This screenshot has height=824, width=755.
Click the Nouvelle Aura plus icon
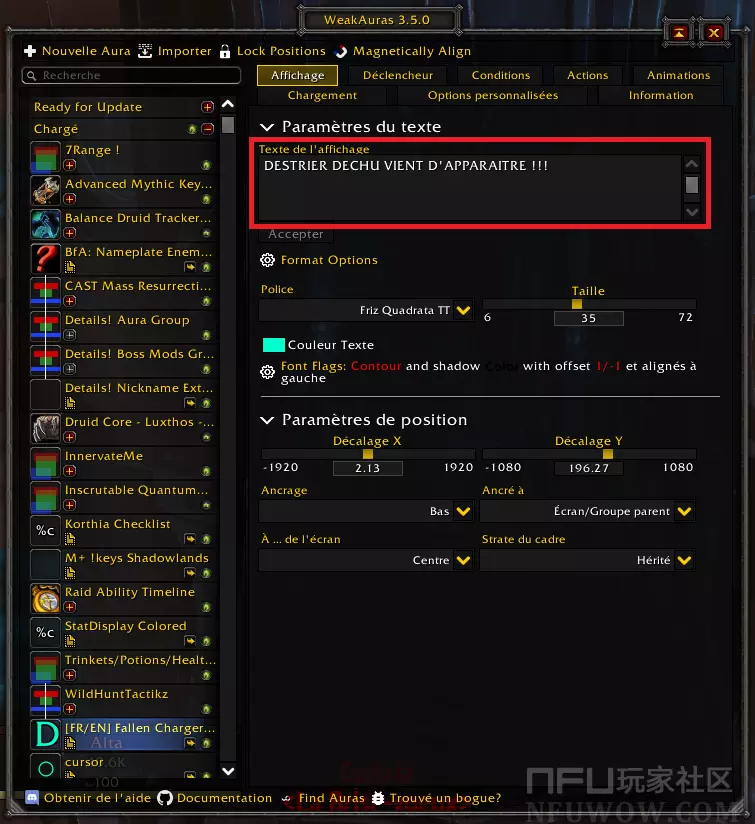coord(30,51)
